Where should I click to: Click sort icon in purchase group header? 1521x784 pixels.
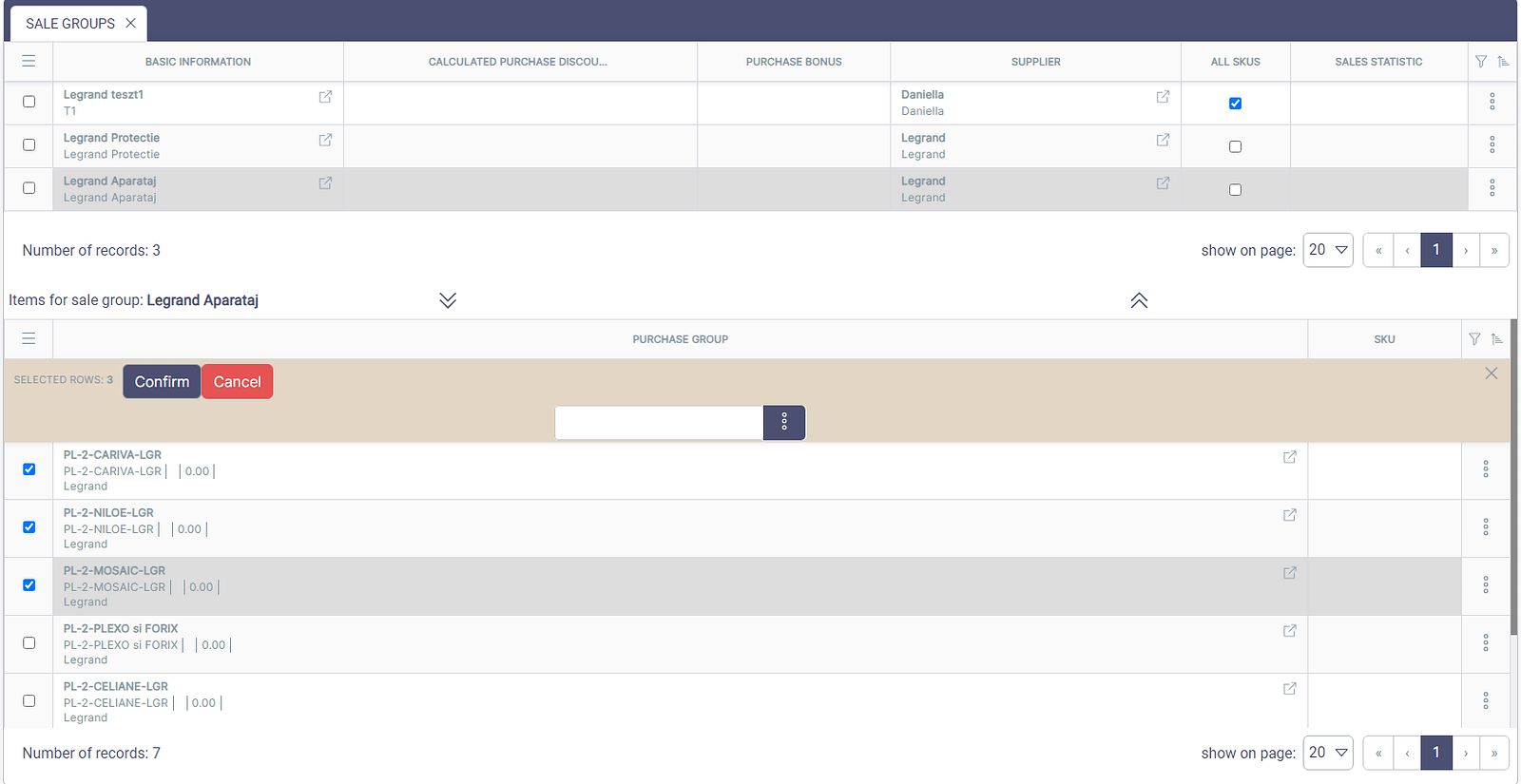point(1497,339)
